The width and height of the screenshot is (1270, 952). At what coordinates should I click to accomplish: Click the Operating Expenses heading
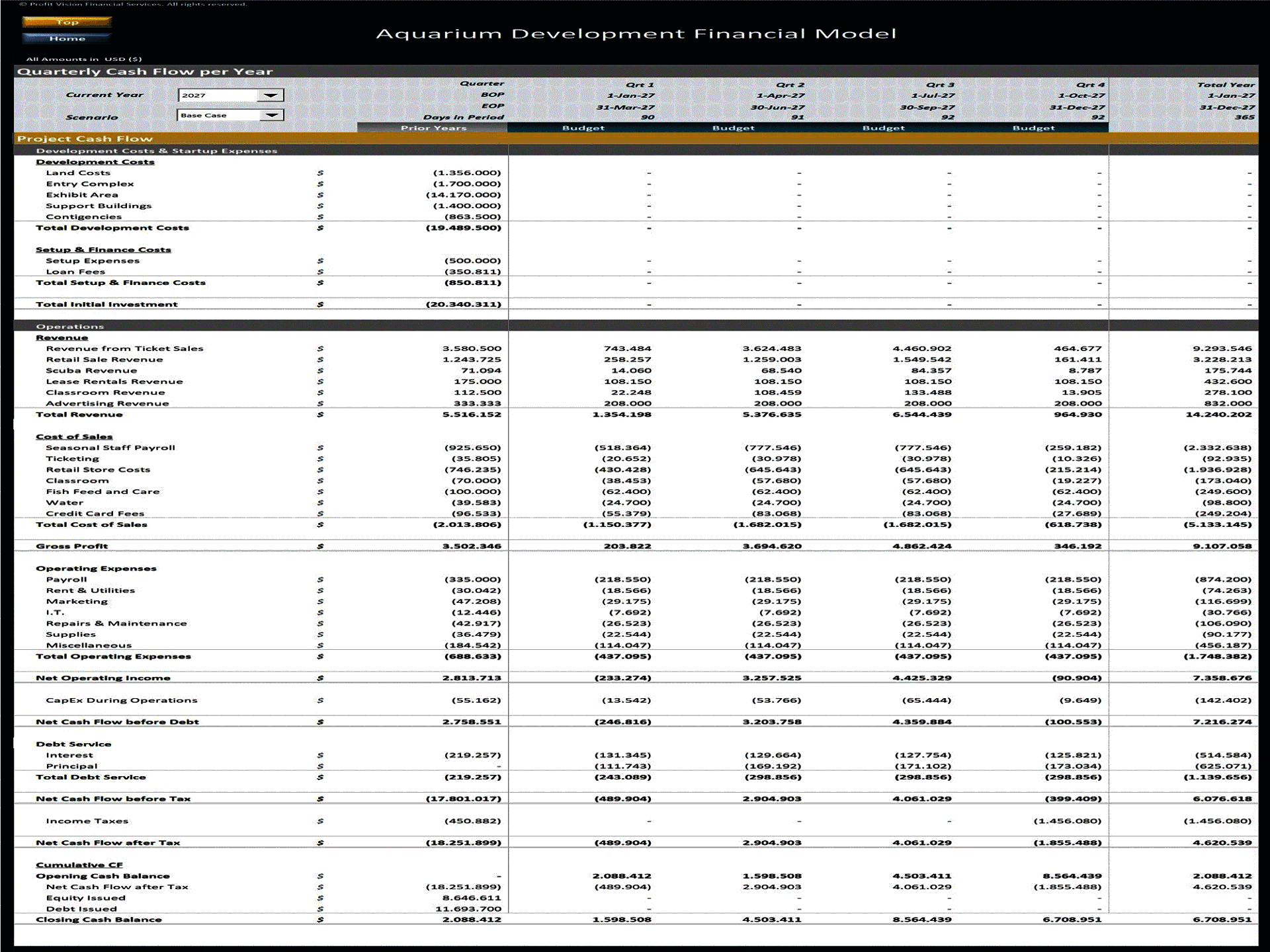pos(96,569)
